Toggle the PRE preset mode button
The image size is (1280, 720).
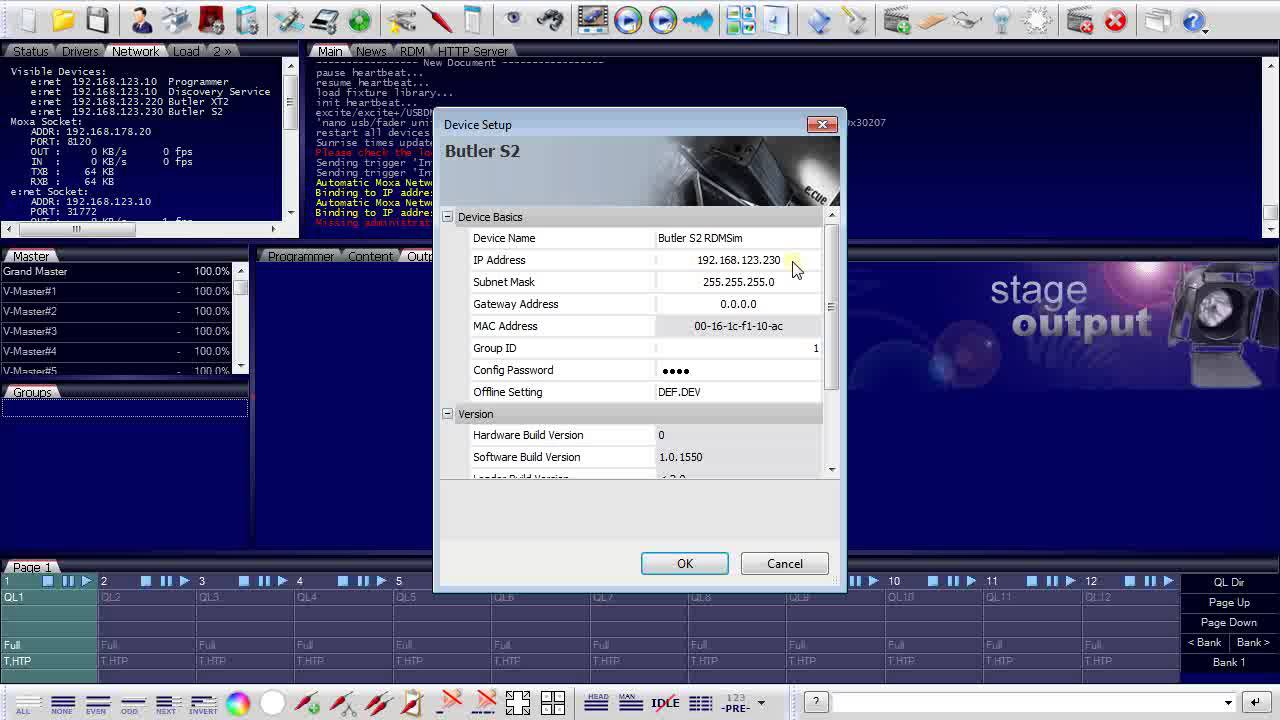(x=736, y=703)
